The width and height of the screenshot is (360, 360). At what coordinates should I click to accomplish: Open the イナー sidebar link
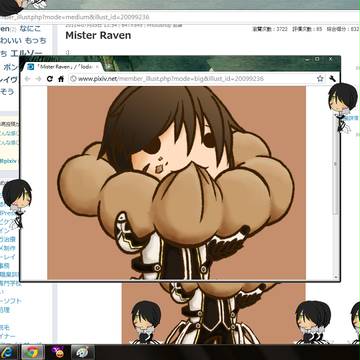pyautogui.click(x=7, y=337)
